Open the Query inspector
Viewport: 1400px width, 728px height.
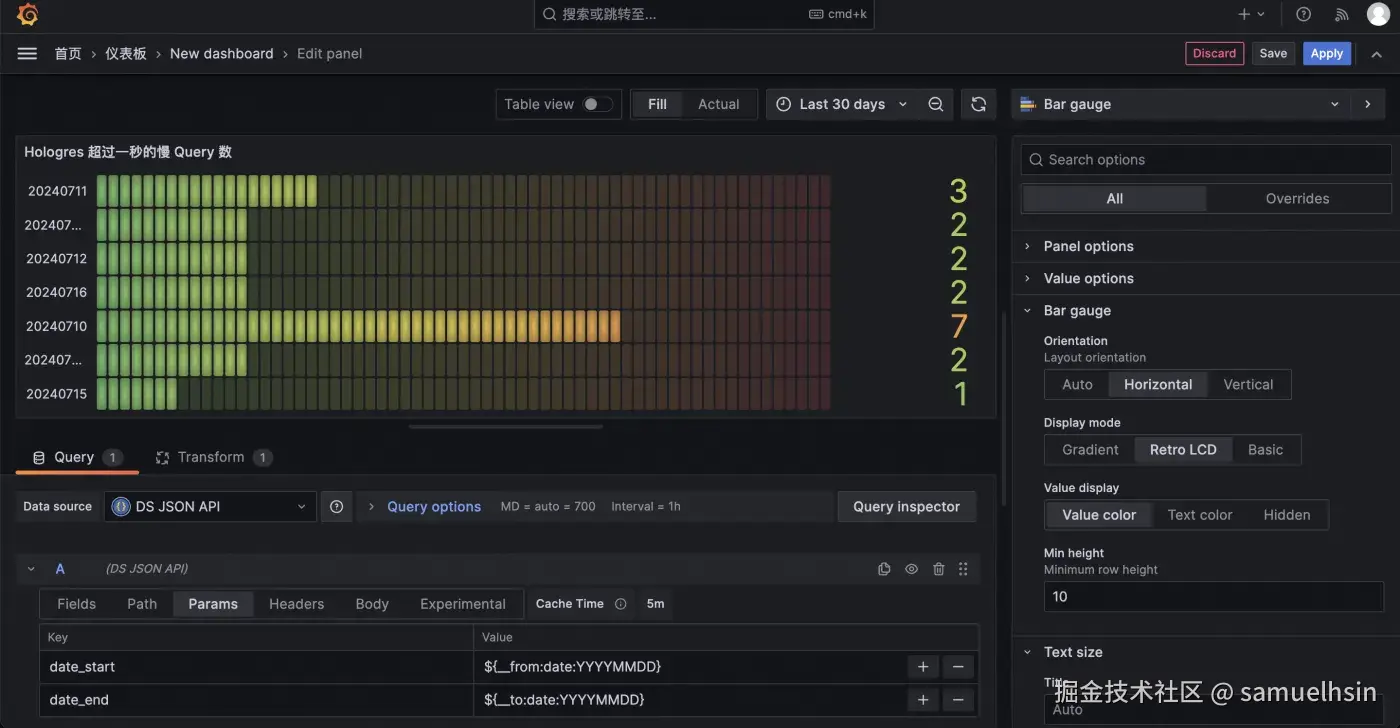[x=906, y=507]
